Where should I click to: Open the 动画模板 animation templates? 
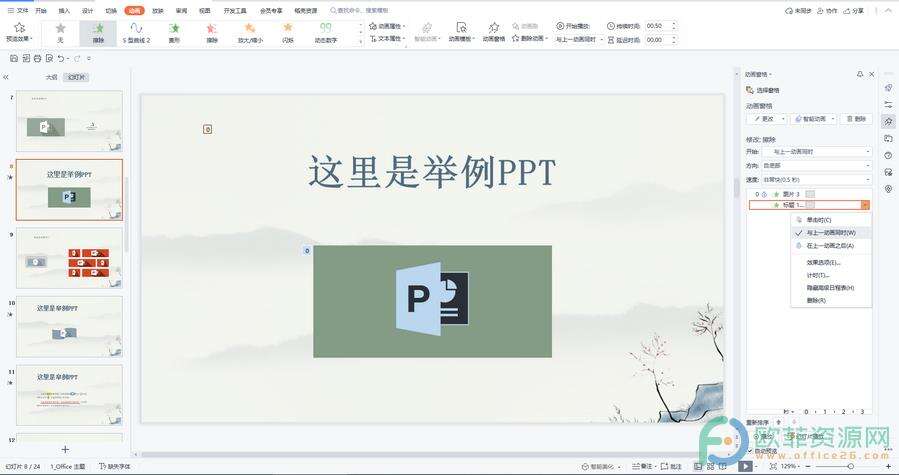coord(462,32)
